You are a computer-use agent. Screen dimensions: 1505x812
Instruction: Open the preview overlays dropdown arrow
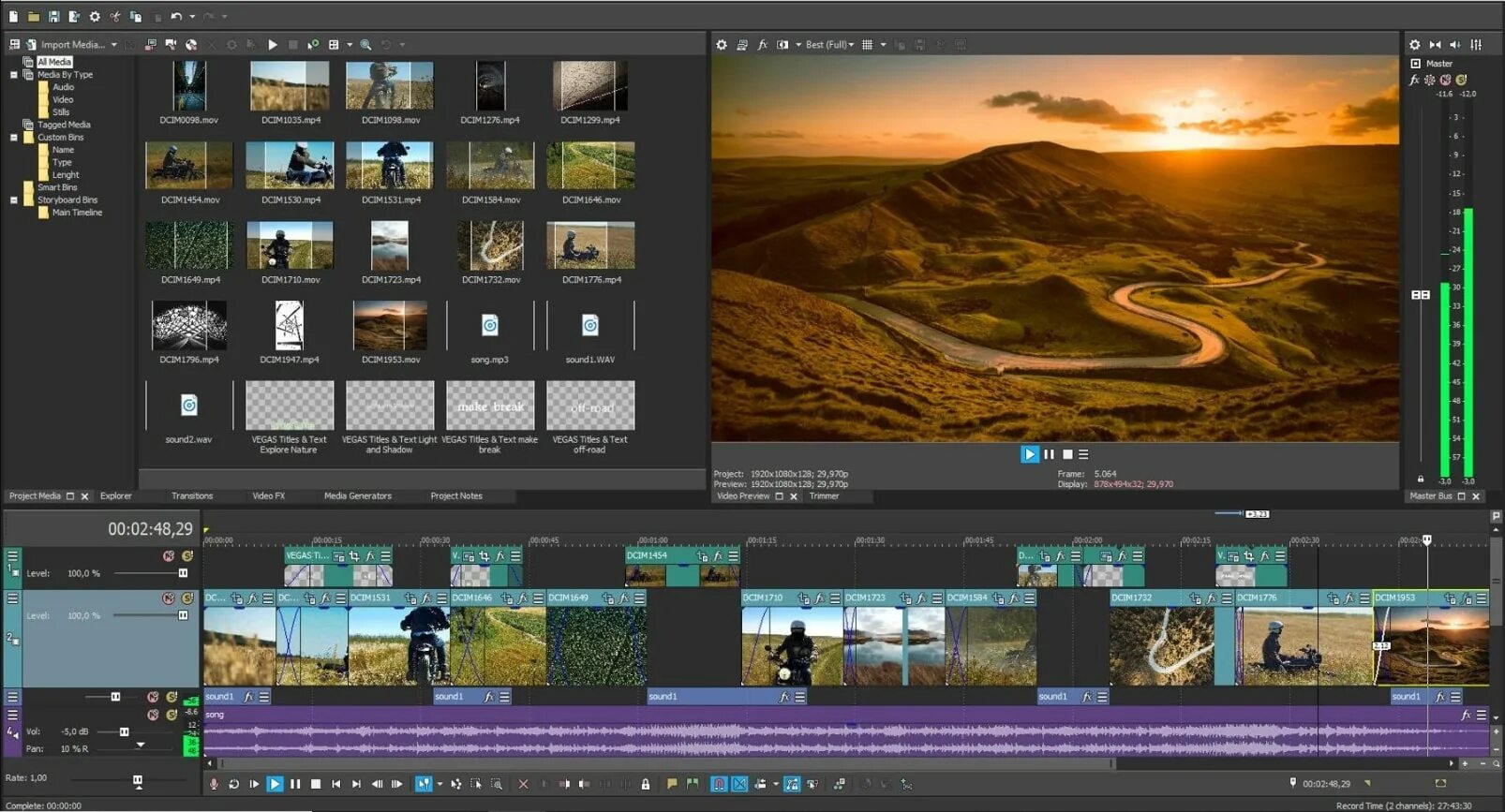(883, 44)
